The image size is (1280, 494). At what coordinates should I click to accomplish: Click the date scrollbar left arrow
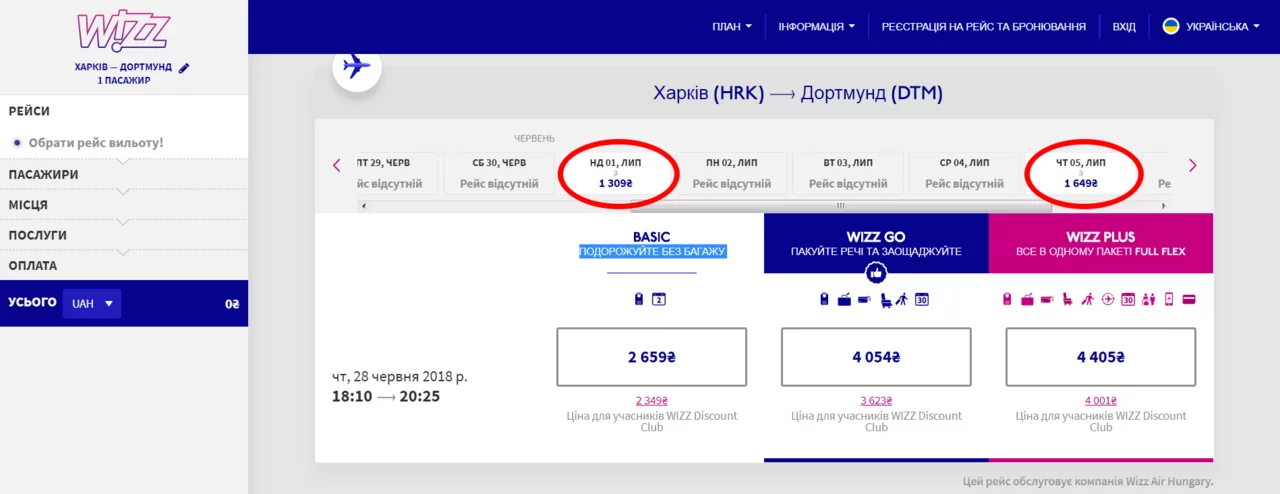[363, 206]
